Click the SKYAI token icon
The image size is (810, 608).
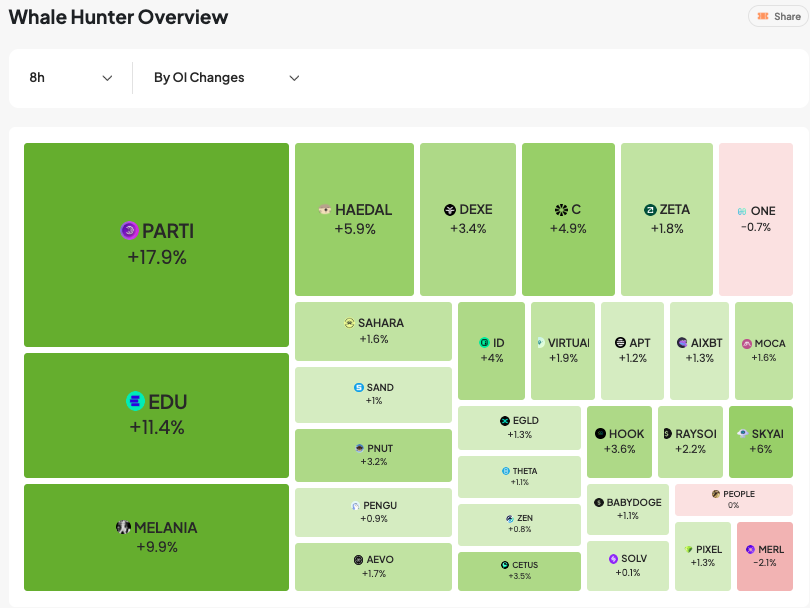click(x=742, y=433)
